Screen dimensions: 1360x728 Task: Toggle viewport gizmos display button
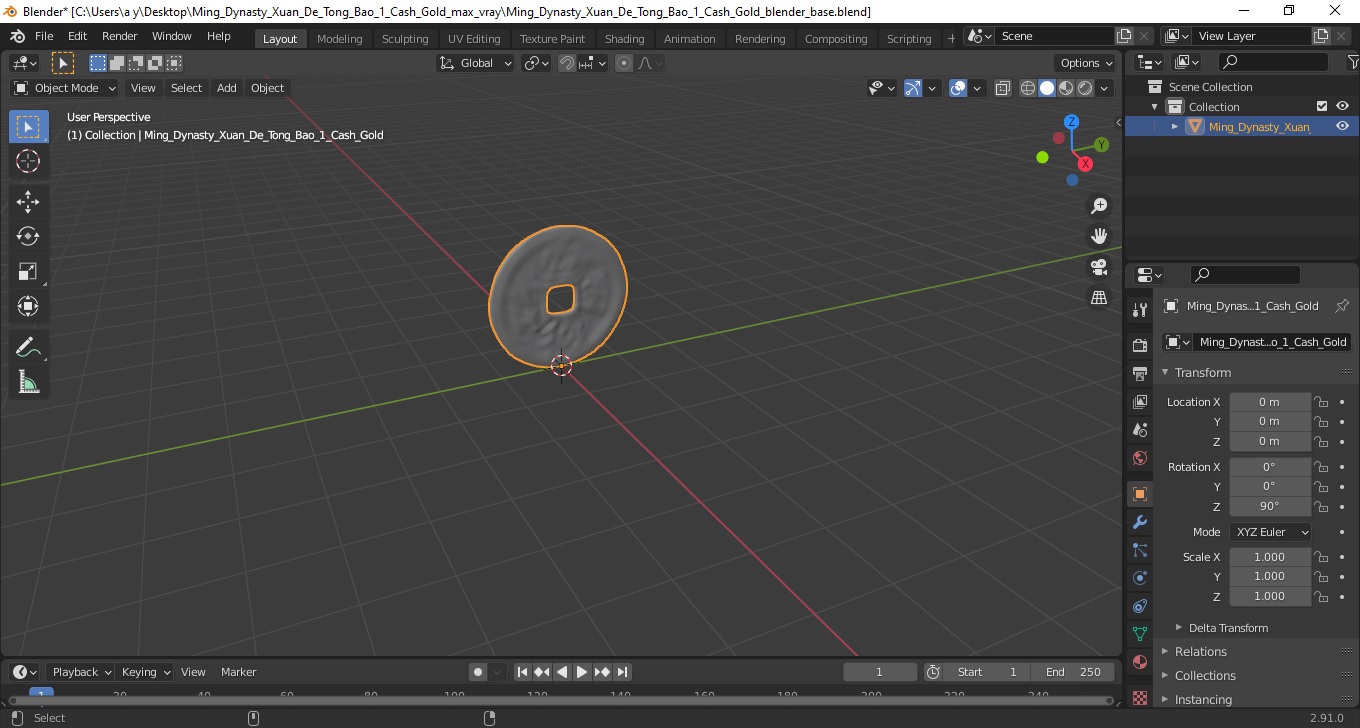pos(913,88)
